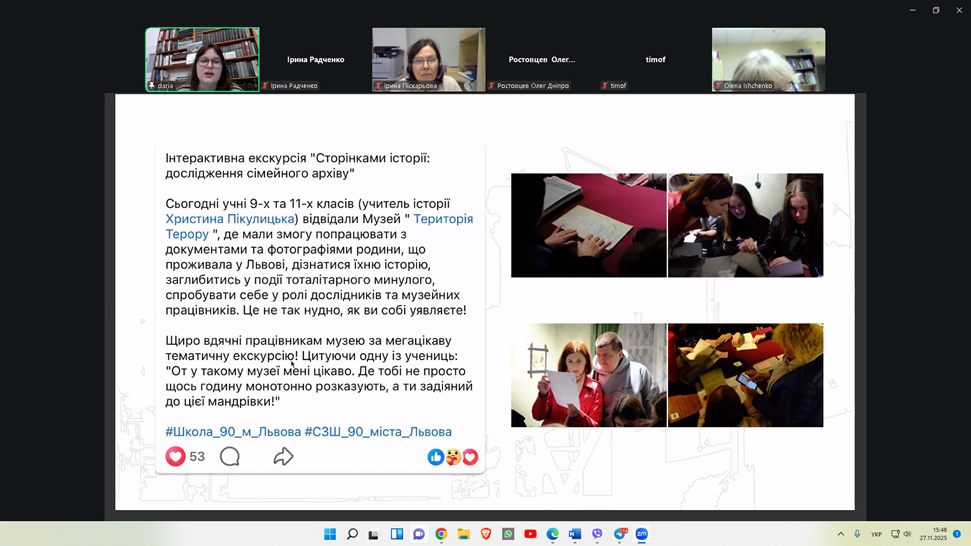Viewport: 971px width, 546px height.
Task: Click the comment bubble icon on post
Action: (230, 457)
